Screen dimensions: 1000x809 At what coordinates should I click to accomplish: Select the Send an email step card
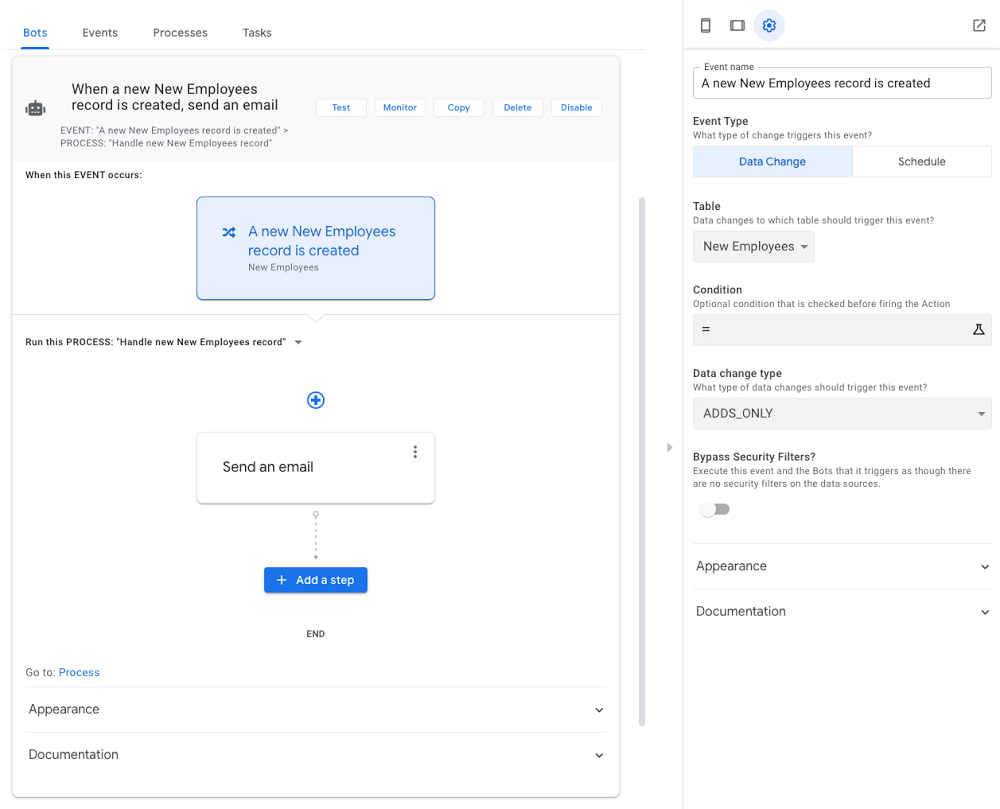click(316, 469)
